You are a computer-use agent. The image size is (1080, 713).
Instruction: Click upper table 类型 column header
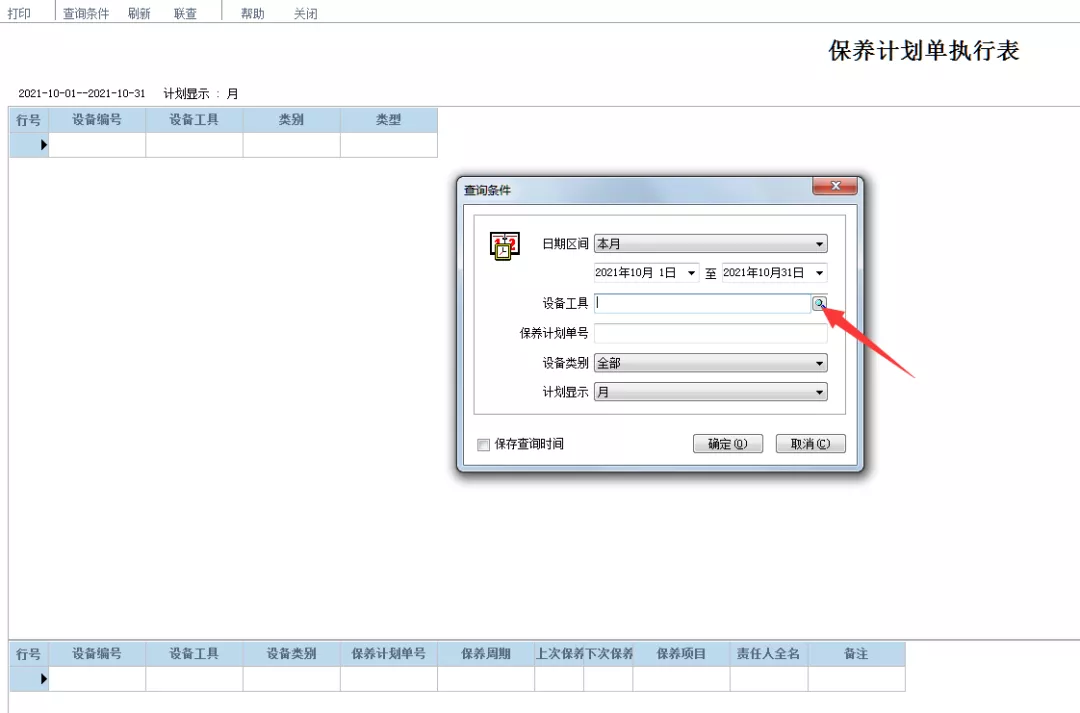(388, 120)
